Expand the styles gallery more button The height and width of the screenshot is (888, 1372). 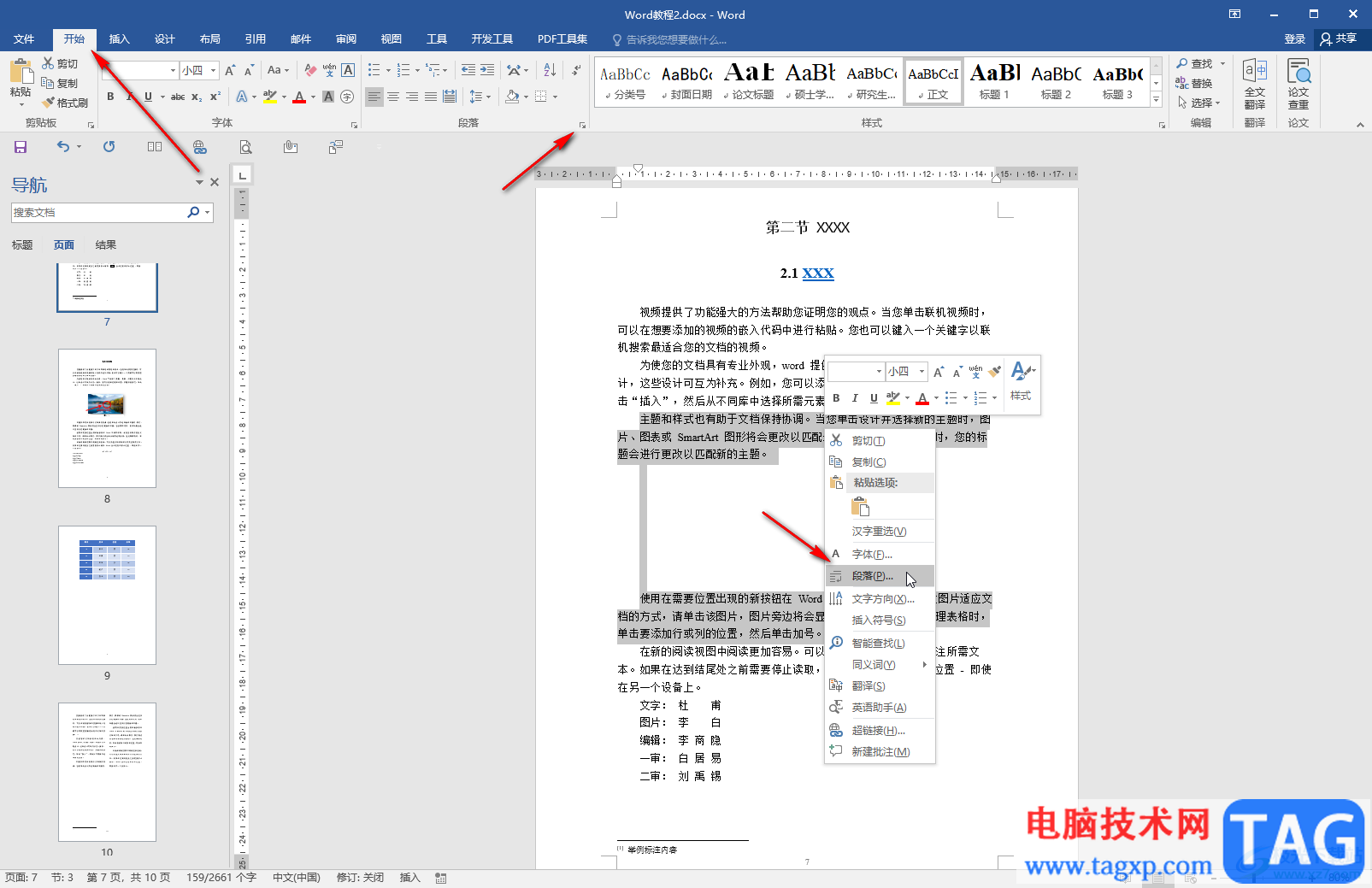[x=1156, y=100]
